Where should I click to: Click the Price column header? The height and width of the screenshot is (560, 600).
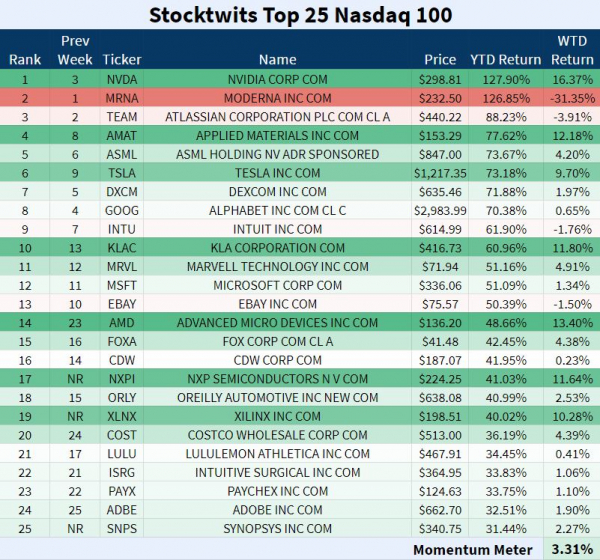(439, 59)
